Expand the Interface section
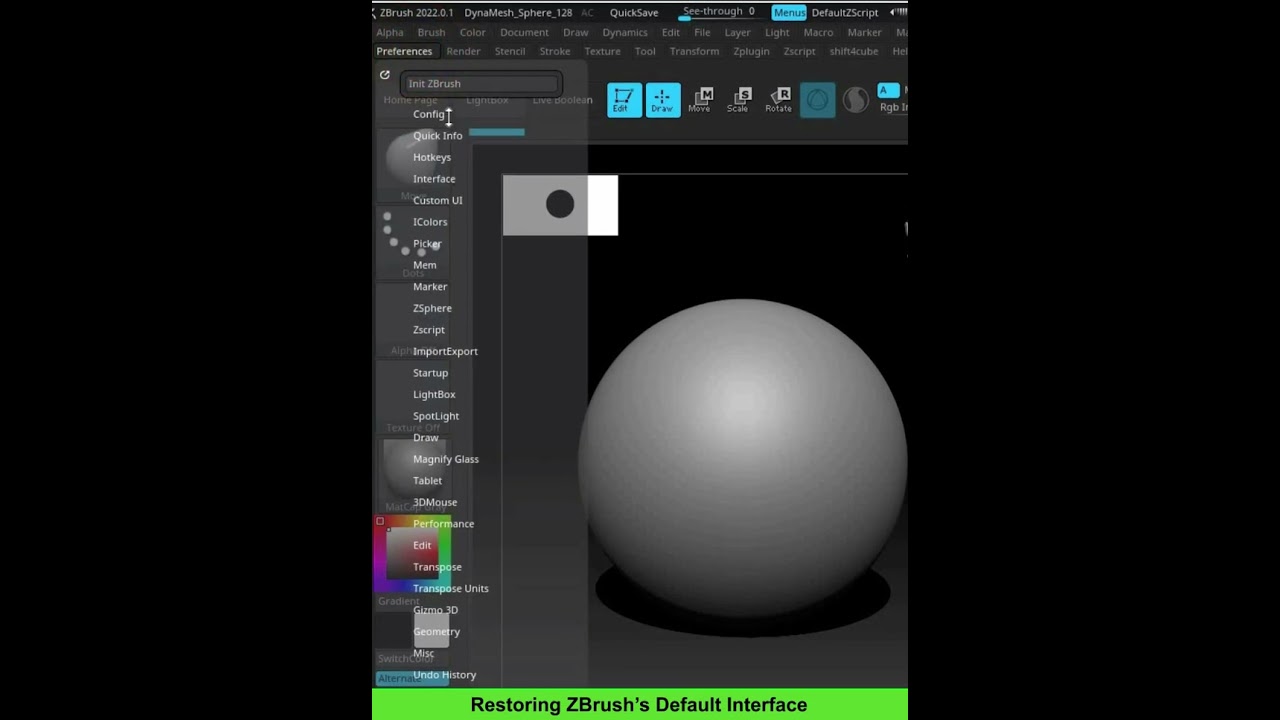The height and width of the screenshot is (720, 1280). point(434,179)
